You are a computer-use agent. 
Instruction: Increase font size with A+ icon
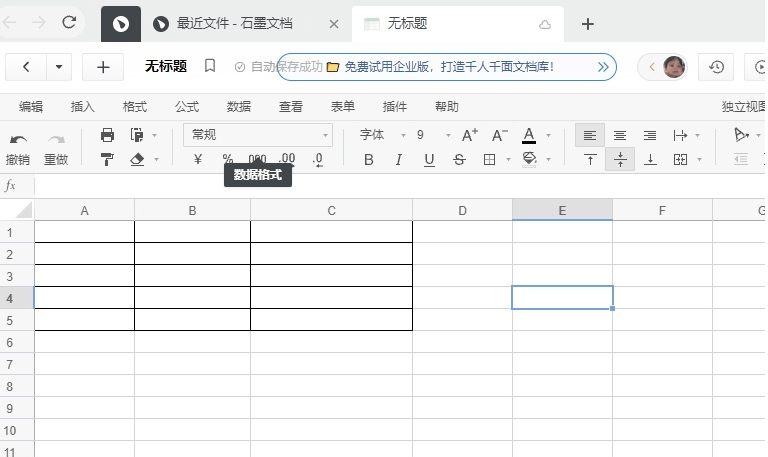pyautogui.click(x=469, y=135)
